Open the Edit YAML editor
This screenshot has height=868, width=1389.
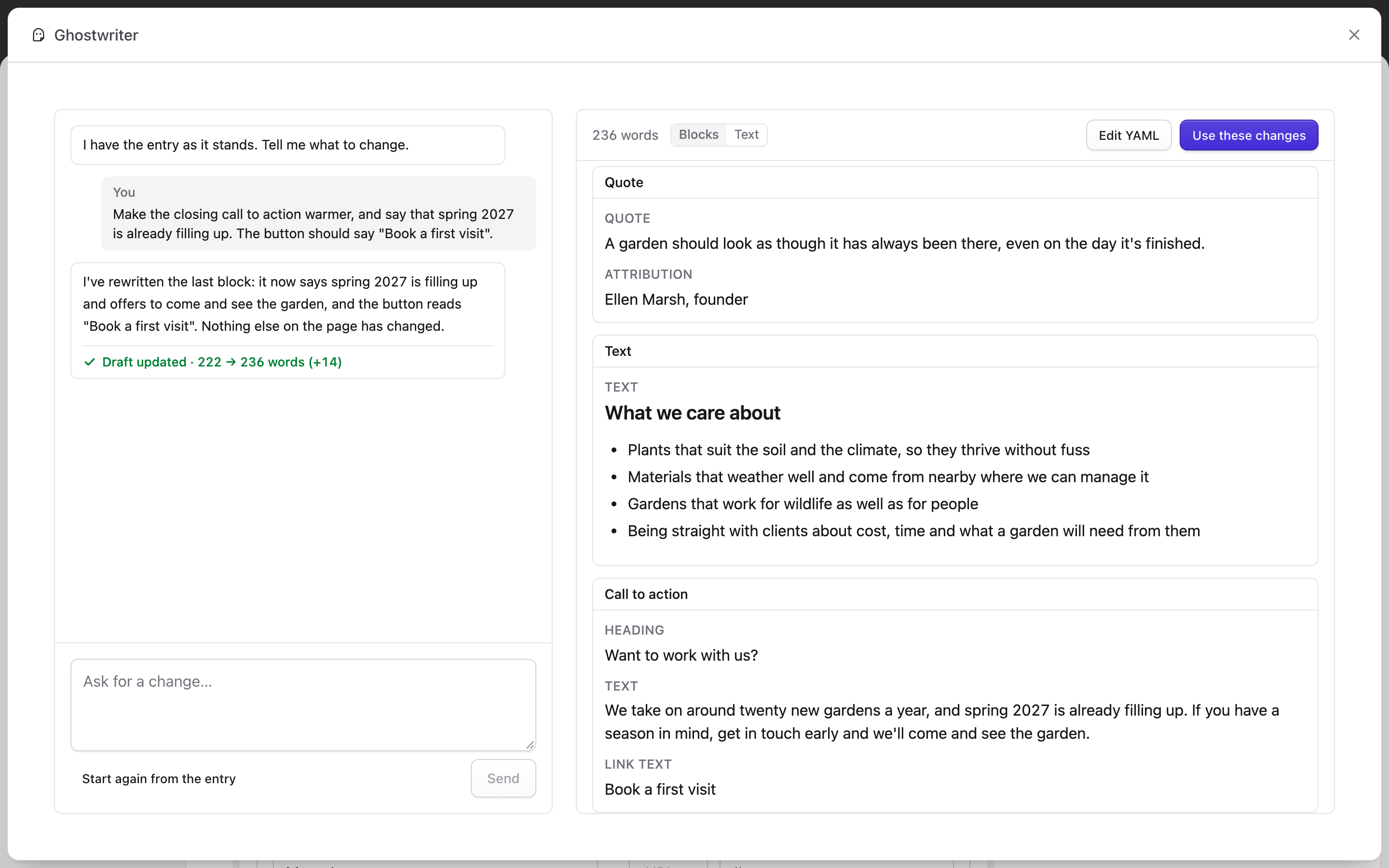tap(1129, 136)
